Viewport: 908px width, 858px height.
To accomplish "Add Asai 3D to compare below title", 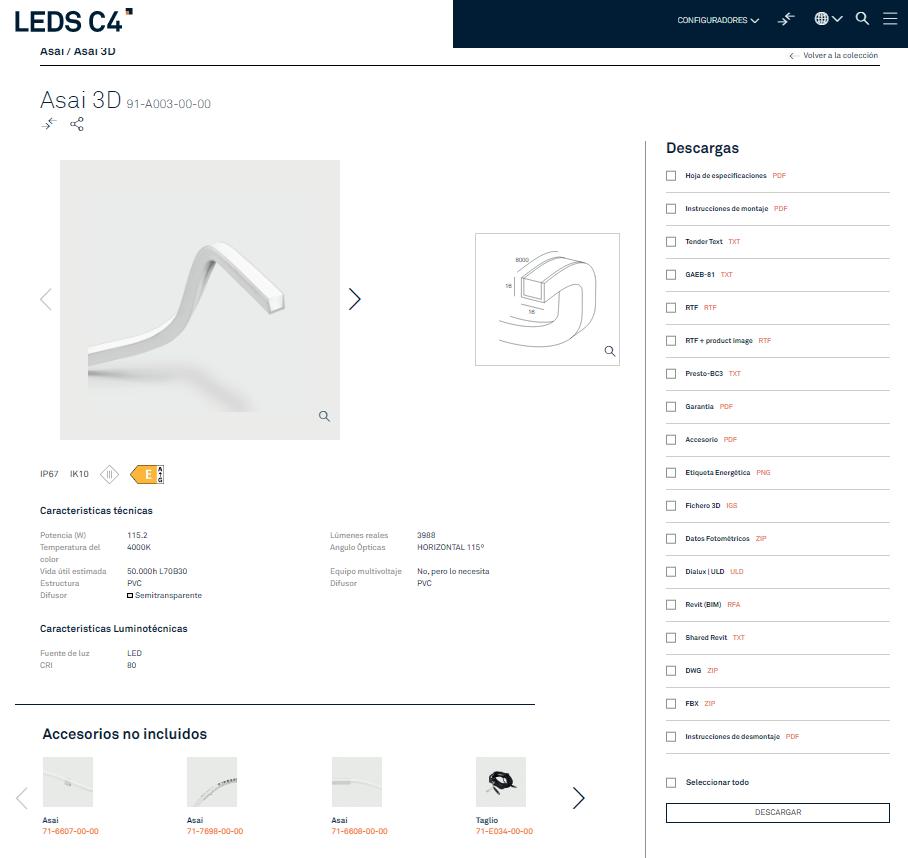I will click(x=49, y=124).
